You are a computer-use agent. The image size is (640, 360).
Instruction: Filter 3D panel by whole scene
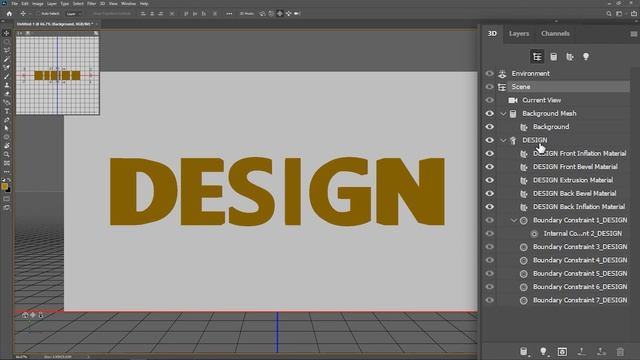(x=537, y=57)
